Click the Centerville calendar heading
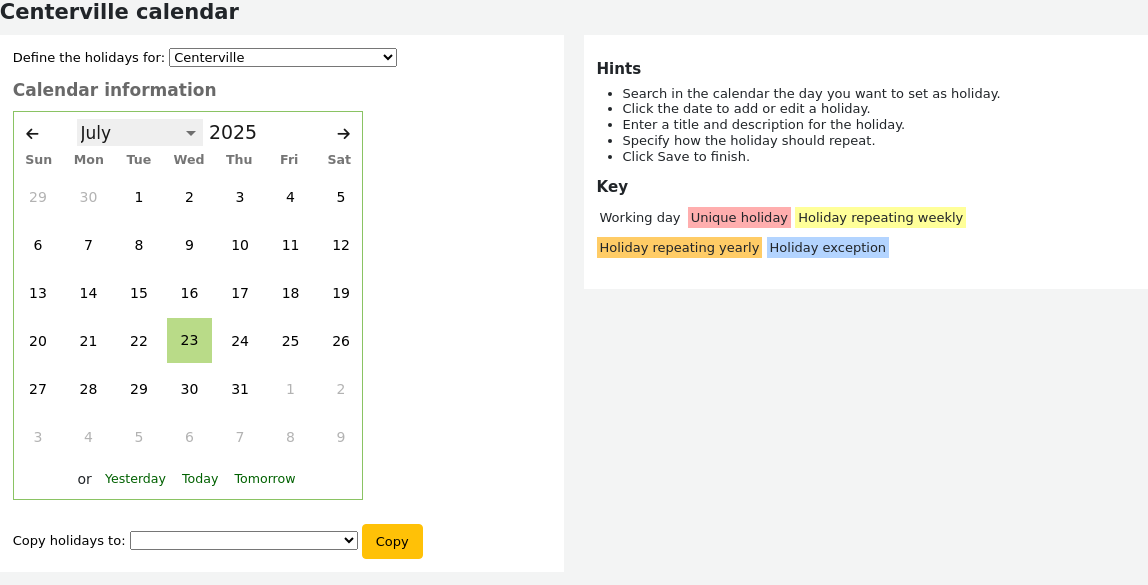Image resolution: width=1148 pixels, height=585 pixels. pos(120,12)
